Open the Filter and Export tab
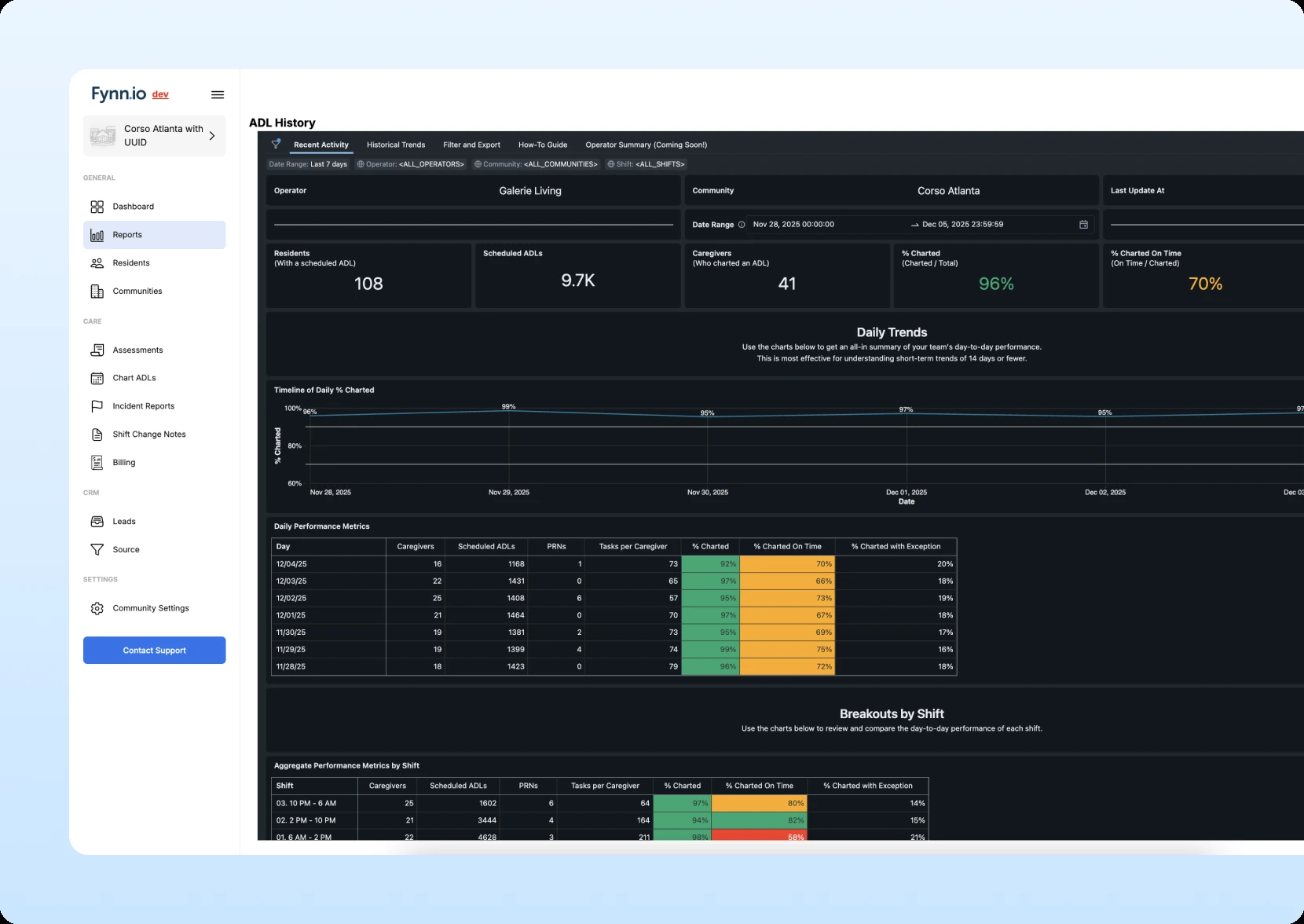1304x924 pixels. pyautogui.click(x=471, y=145)
